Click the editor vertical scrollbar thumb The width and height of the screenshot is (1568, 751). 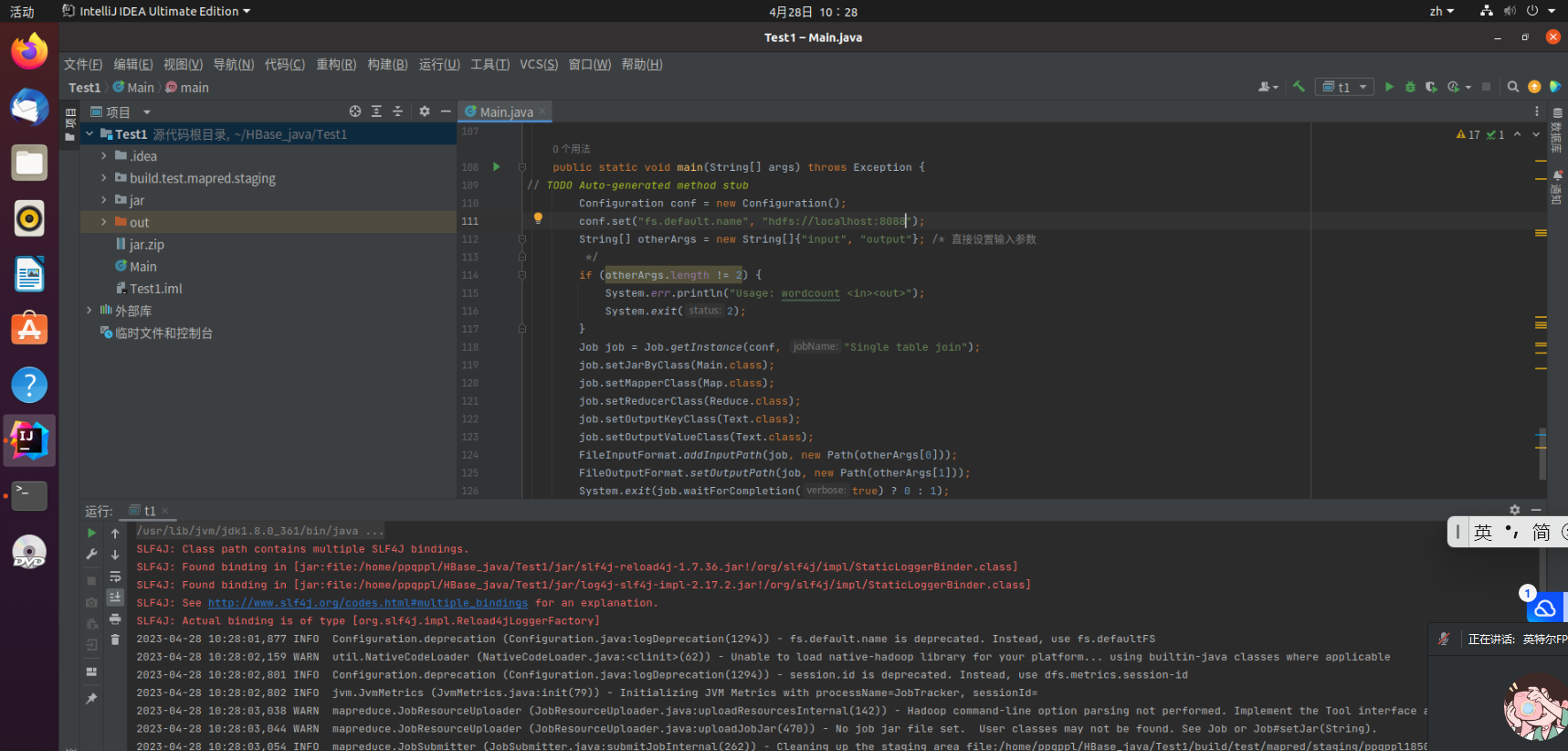click(1542, 453)
